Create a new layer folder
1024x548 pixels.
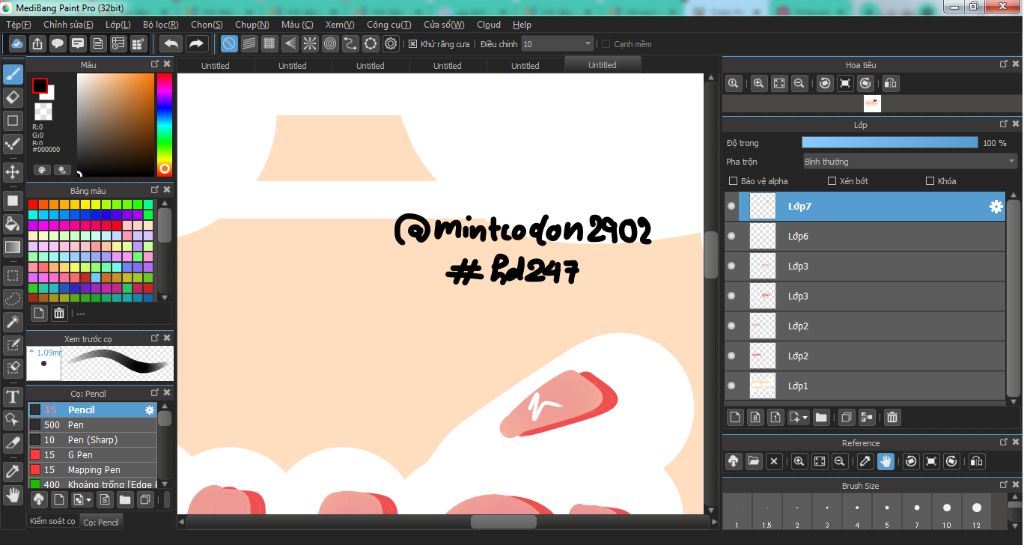821,417
